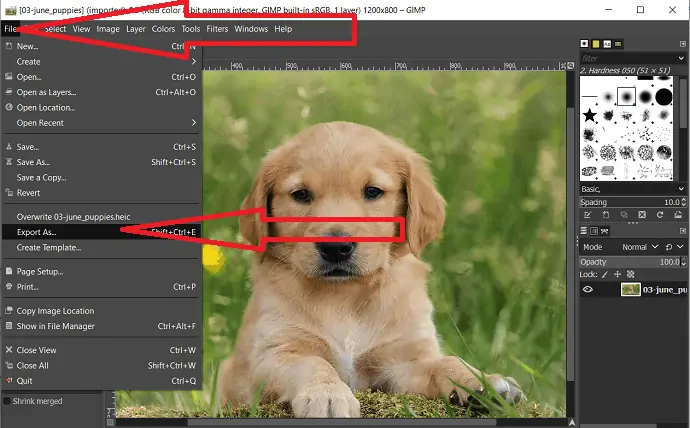Open the Filters menu
690x428 pixels.
(x=217, y=29)
